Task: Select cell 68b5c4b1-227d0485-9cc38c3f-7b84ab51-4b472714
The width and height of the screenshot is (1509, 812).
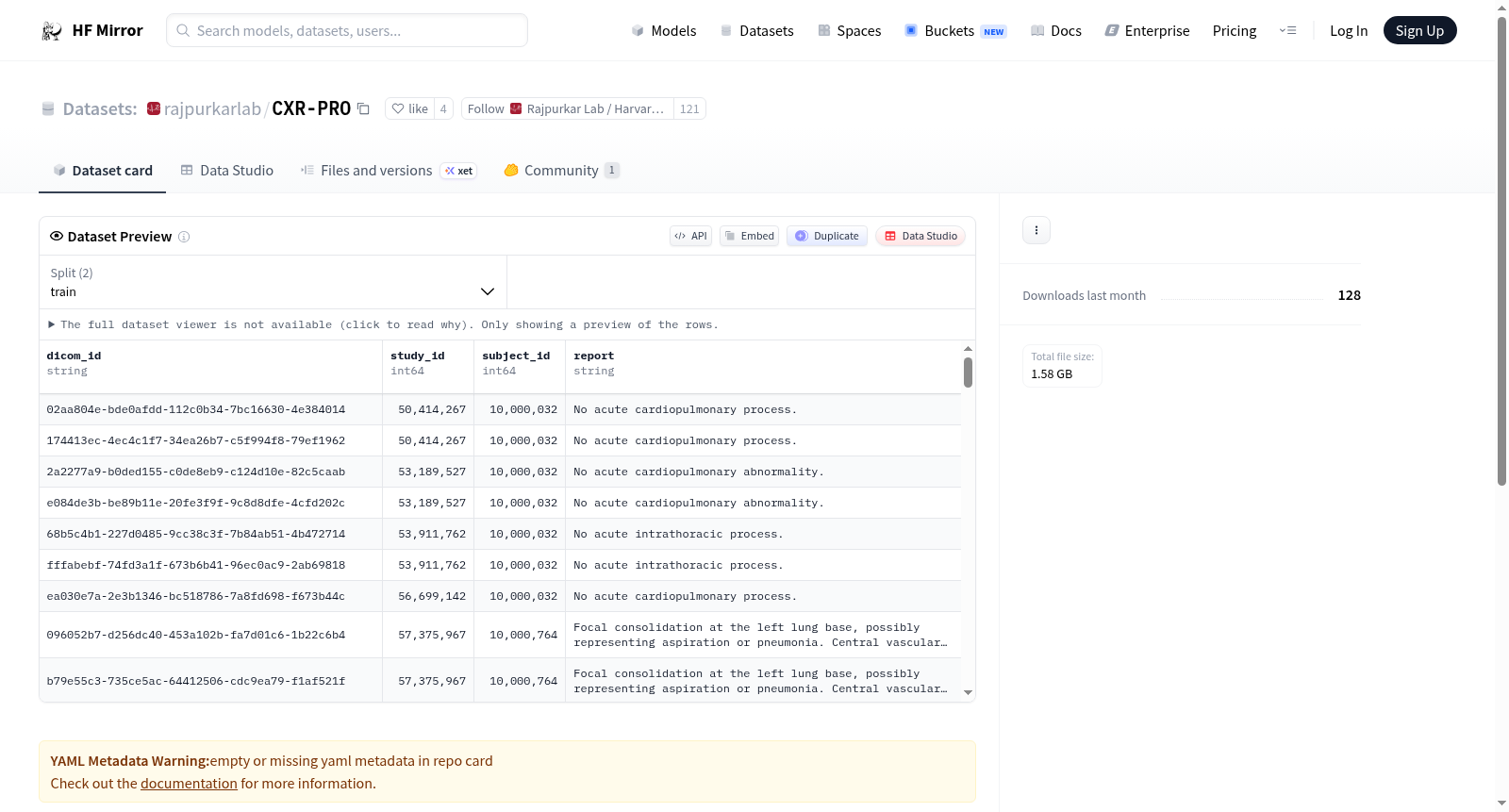Action: [210, 535]
